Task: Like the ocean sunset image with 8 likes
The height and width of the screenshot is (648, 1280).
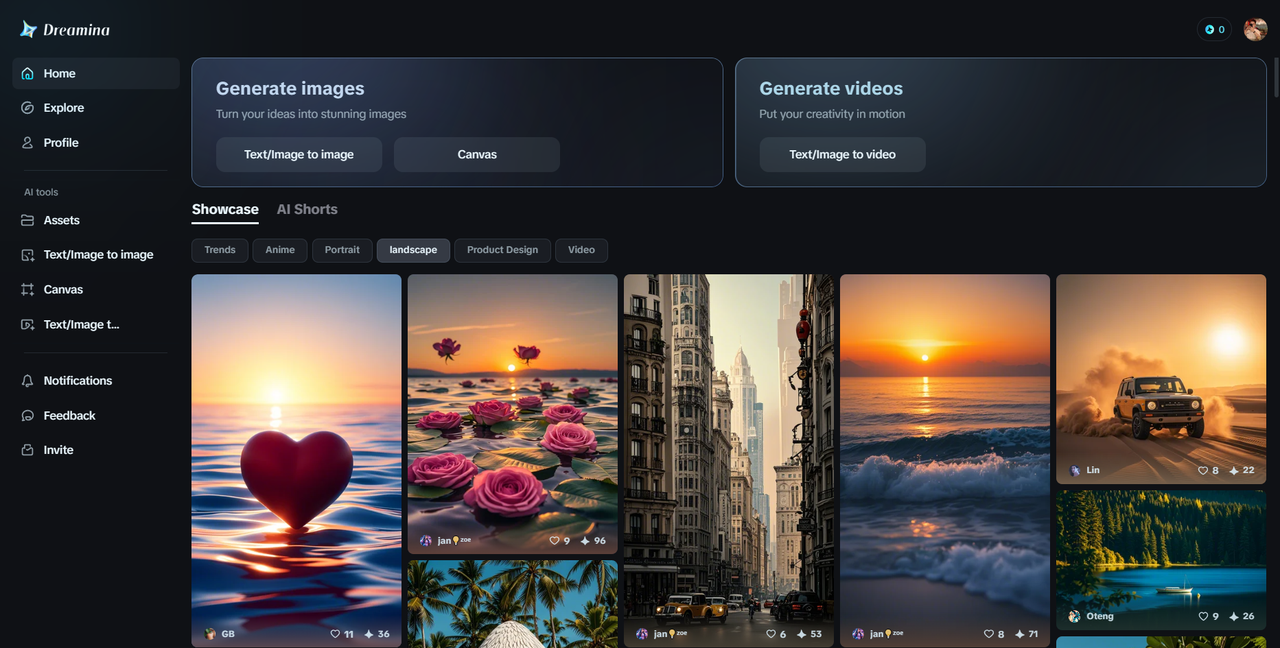Action: pyautogui.click(x=987, y=634)
